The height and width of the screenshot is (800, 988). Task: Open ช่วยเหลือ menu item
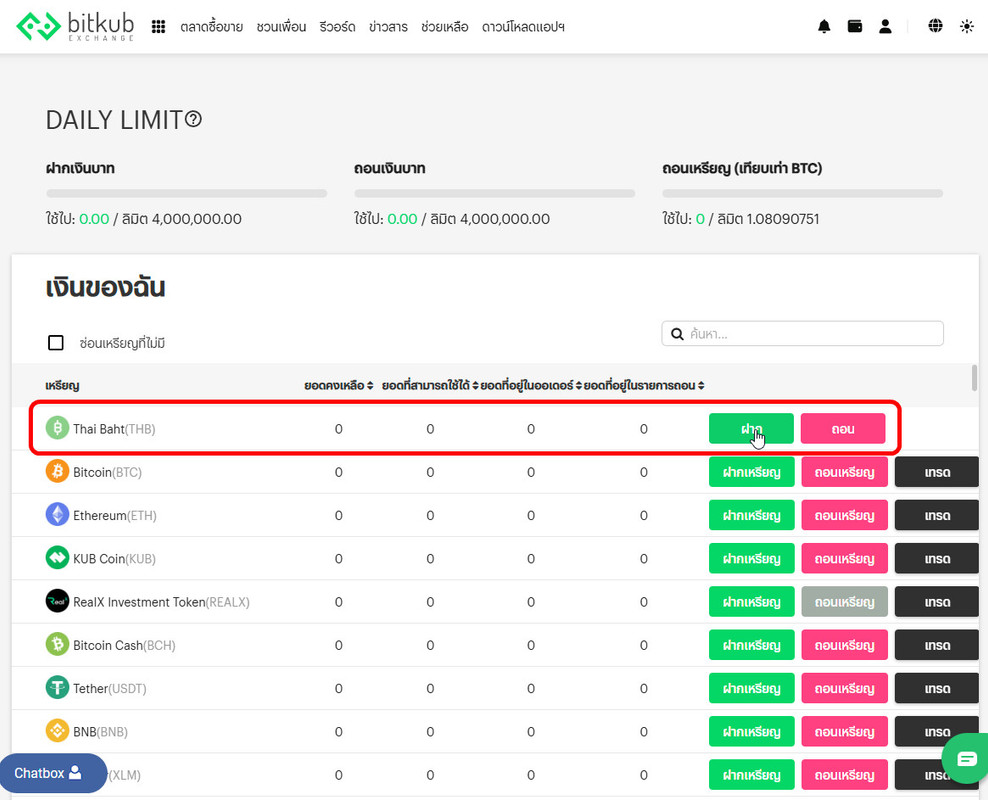pos(445,27)
